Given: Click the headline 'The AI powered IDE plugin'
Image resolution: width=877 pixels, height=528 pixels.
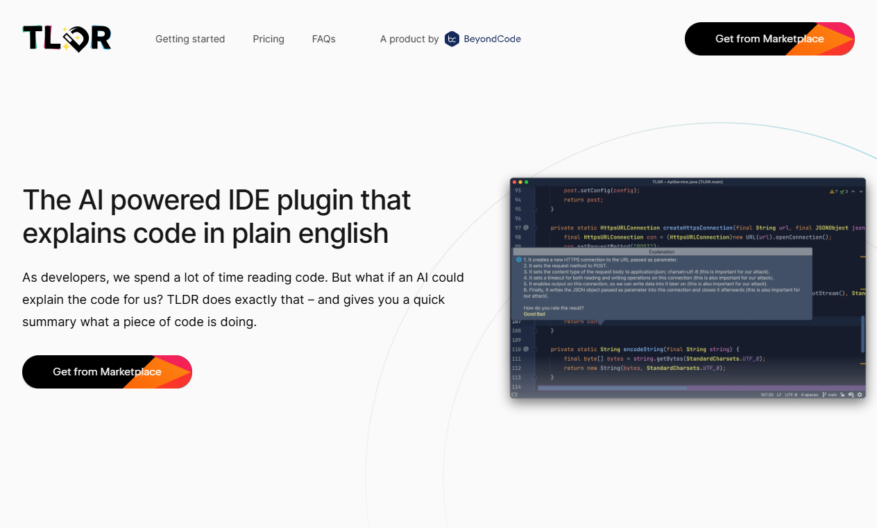Looking at the screenshot, I should pyautogui.click(x=216, y=216).
